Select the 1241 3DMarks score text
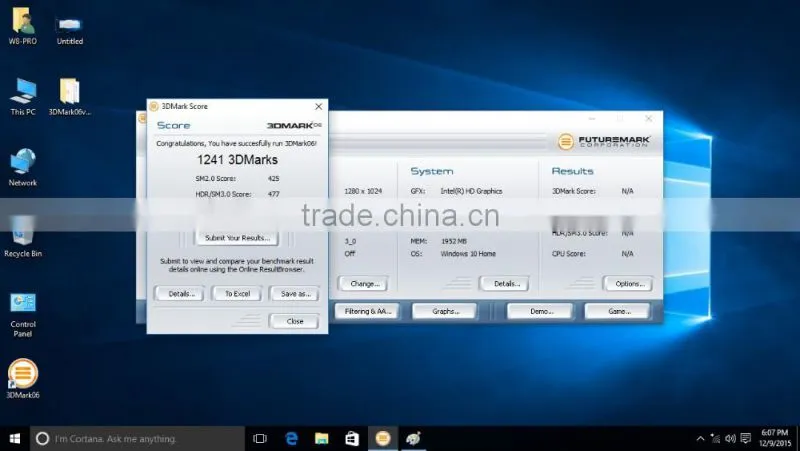The width and height of the screenshot is (800, 451). [237, 160]
